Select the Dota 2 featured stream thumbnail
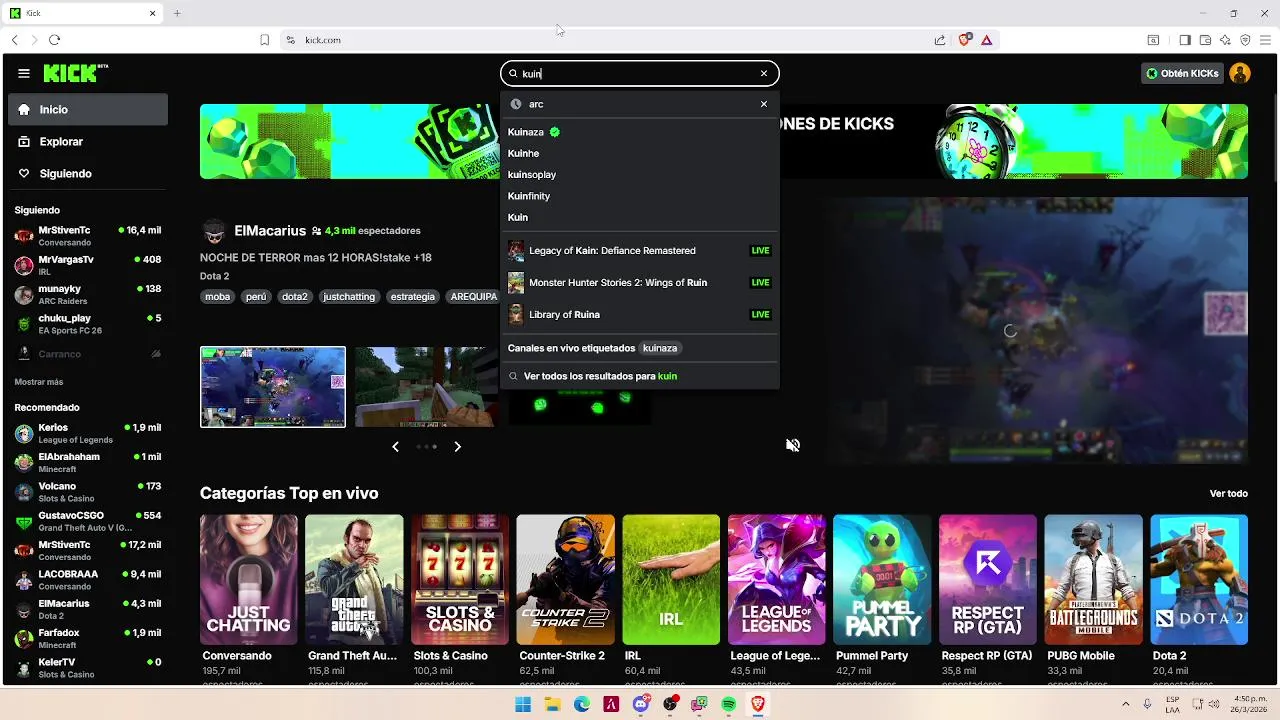 point(273,387)
